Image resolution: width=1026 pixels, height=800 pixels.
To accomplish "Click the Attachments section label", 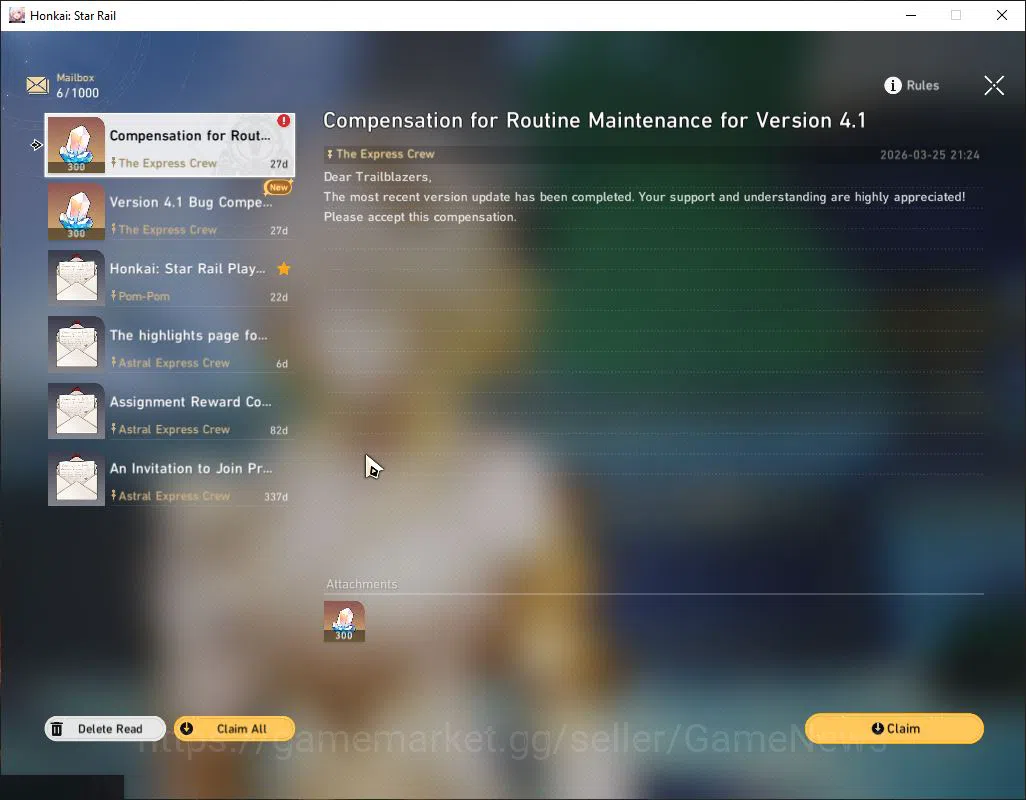I will pos(362,584).
